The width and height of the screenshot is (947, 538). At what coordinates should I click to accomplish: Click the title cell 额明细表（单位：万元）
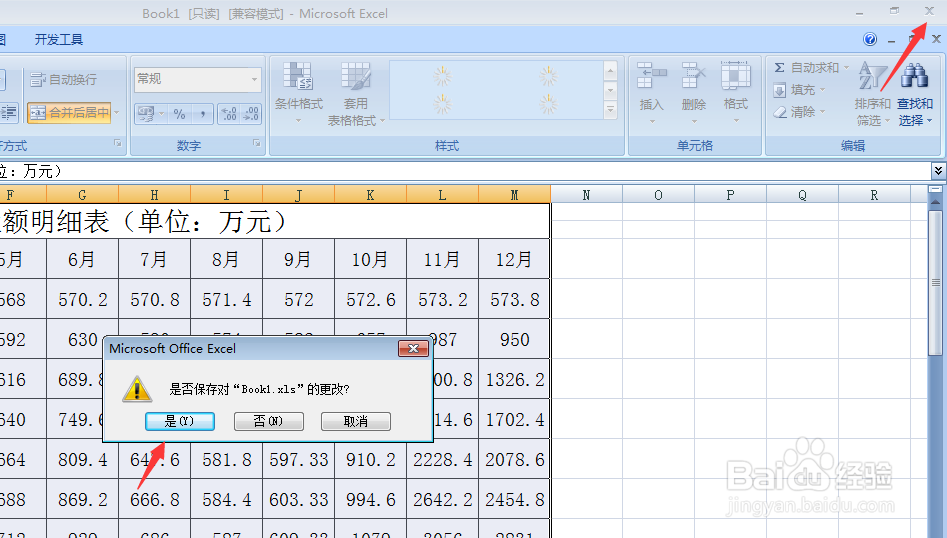click(275, 221)
